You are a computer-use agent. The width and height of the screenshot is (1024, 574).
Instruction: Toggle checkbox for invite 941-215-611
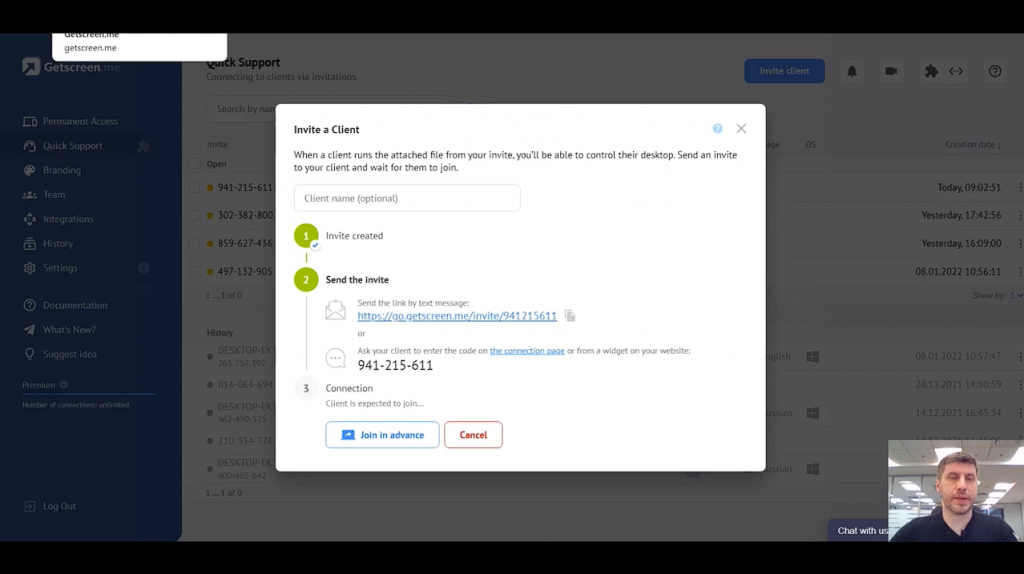pyautogui.click(x=195, y=187)
